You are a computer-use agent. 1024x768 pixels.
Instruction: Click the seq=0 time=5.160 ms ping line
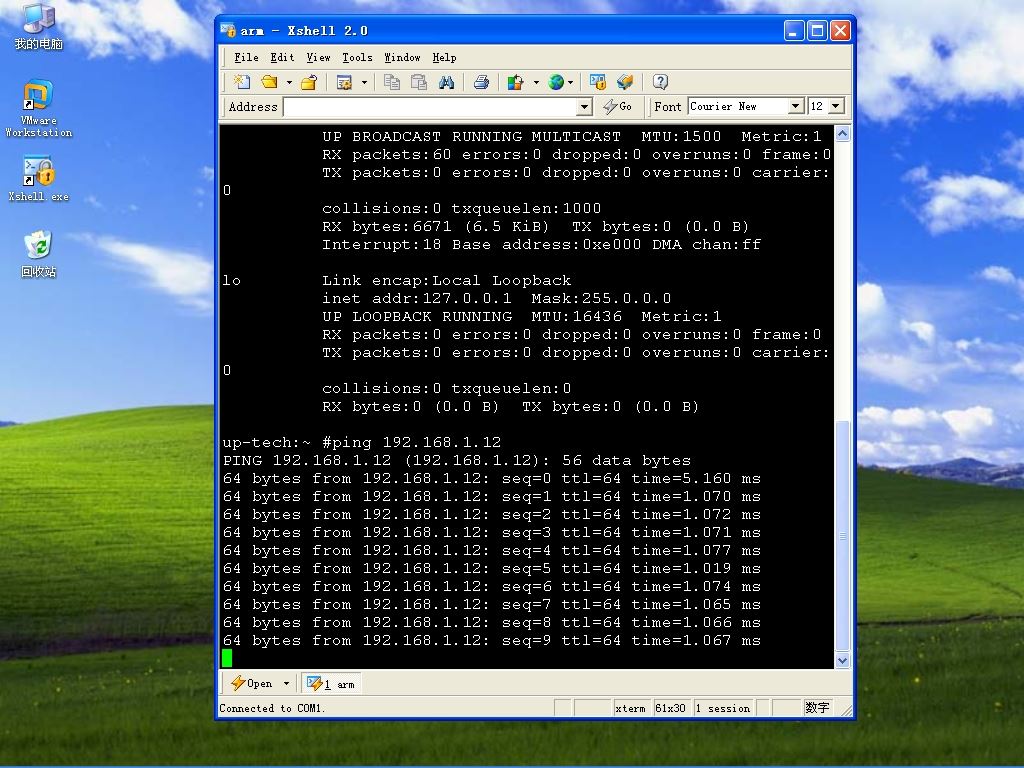[492, 478]
